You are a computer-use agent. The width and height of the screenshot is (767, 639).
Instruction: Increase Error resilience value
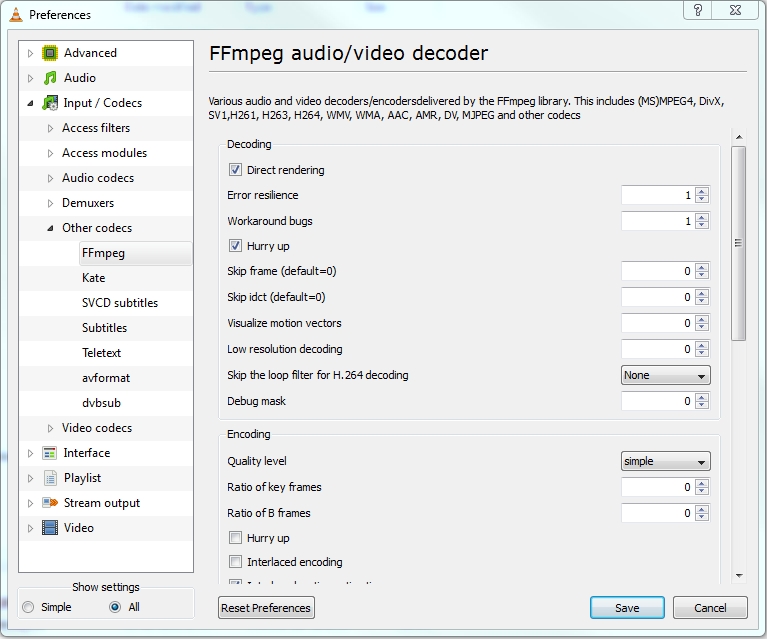(702, 191)
